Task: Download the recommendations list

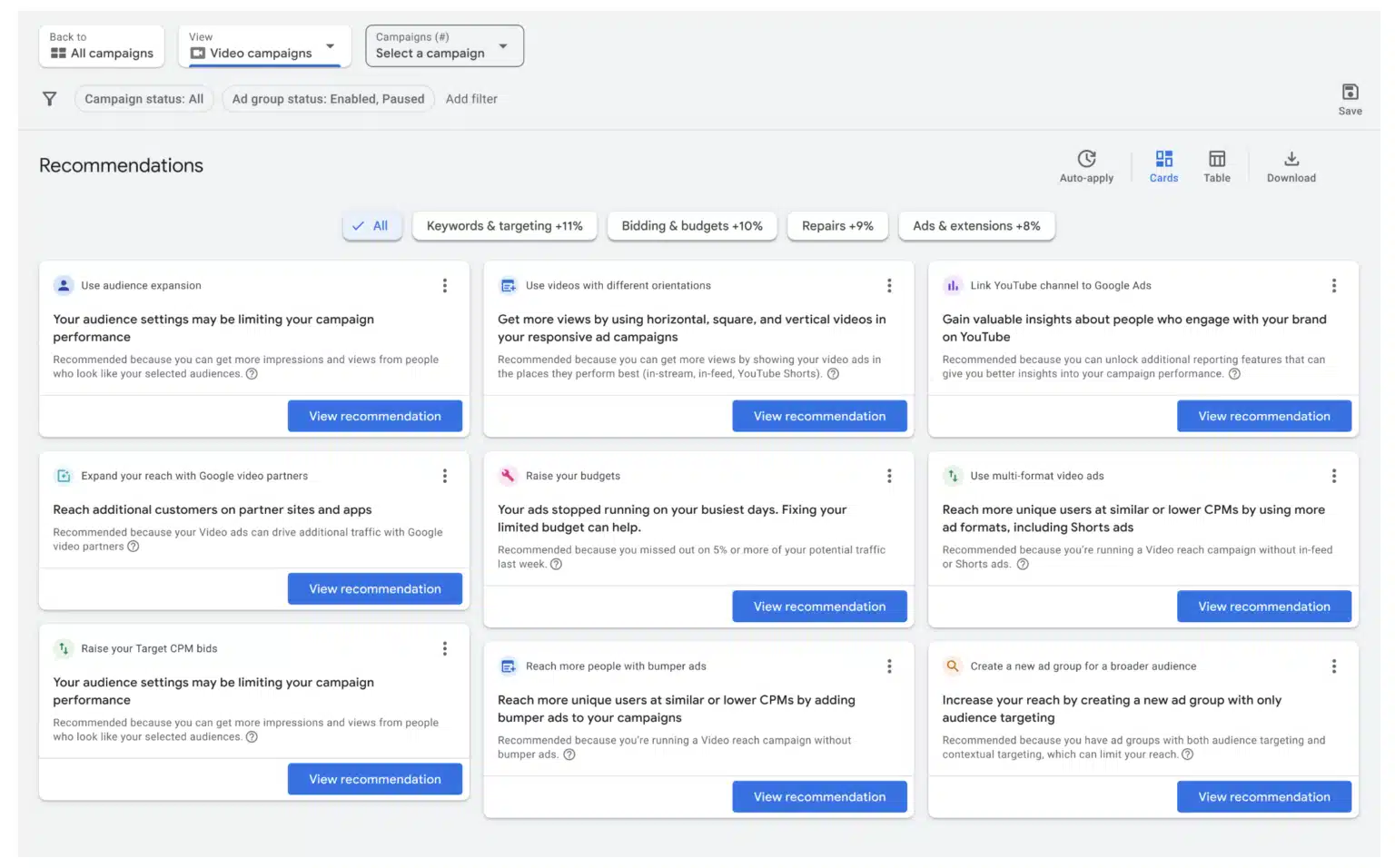Action: [1291, 166]
